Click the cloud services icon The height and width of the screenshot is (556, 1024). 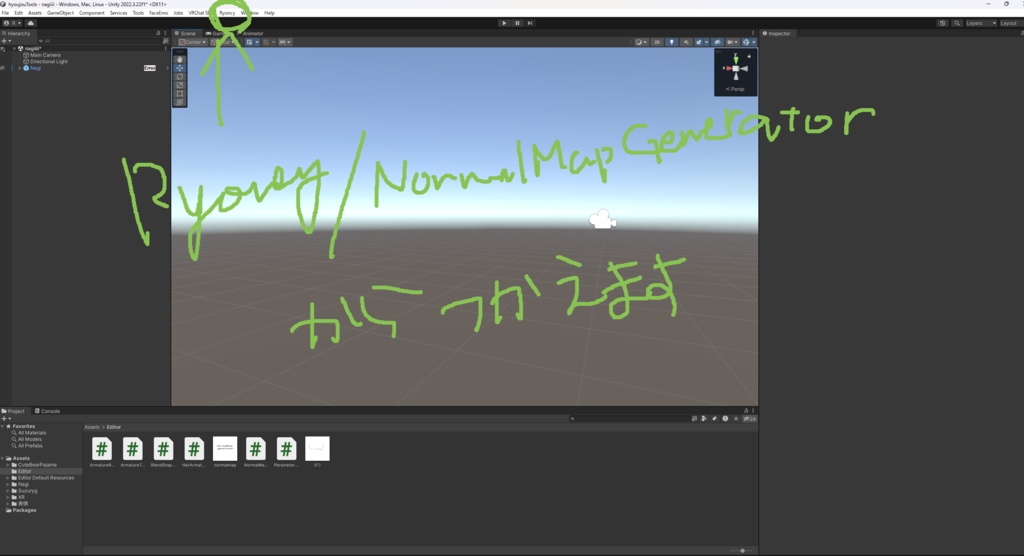coord(31,23)
